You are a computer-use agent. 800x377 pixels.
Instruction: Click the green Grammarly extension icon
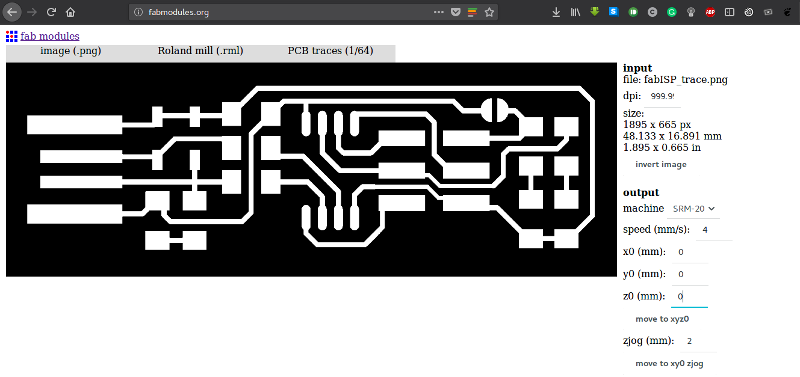pyautogui.click(x=672, y=12)
